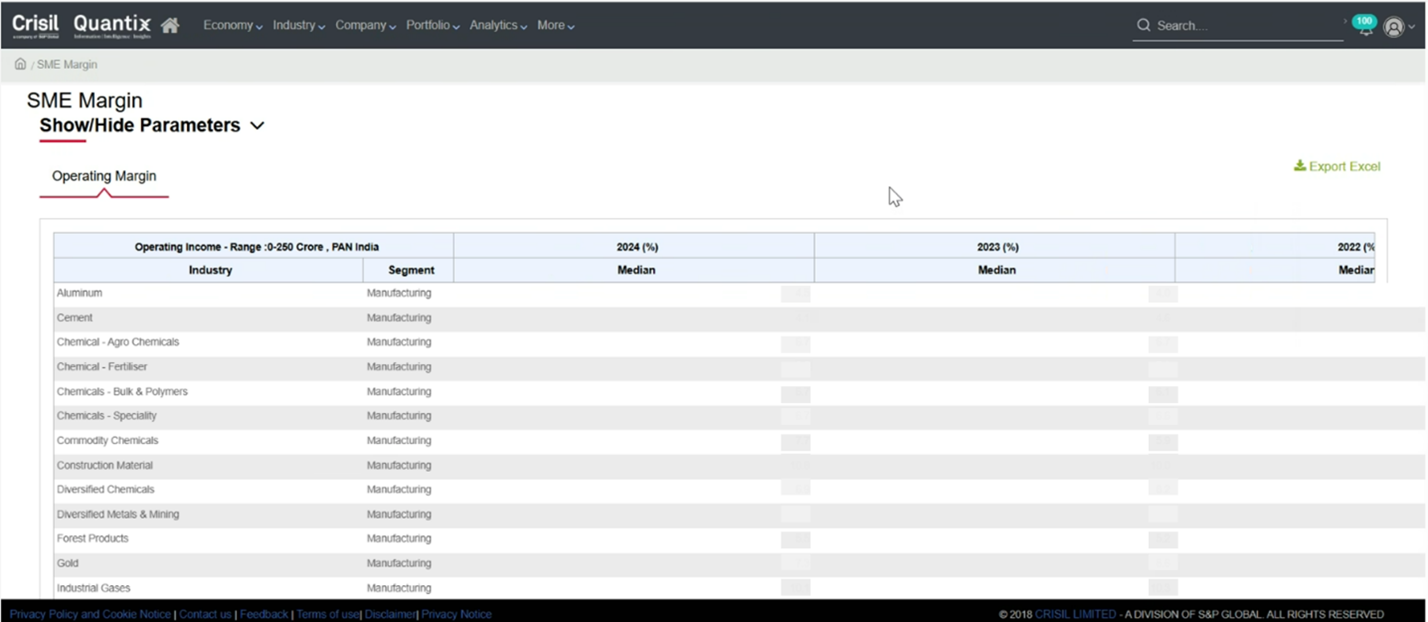The image size is (1428, 622).
Task: Click the home icon in the breadcrumb
Action: point(20,63)
